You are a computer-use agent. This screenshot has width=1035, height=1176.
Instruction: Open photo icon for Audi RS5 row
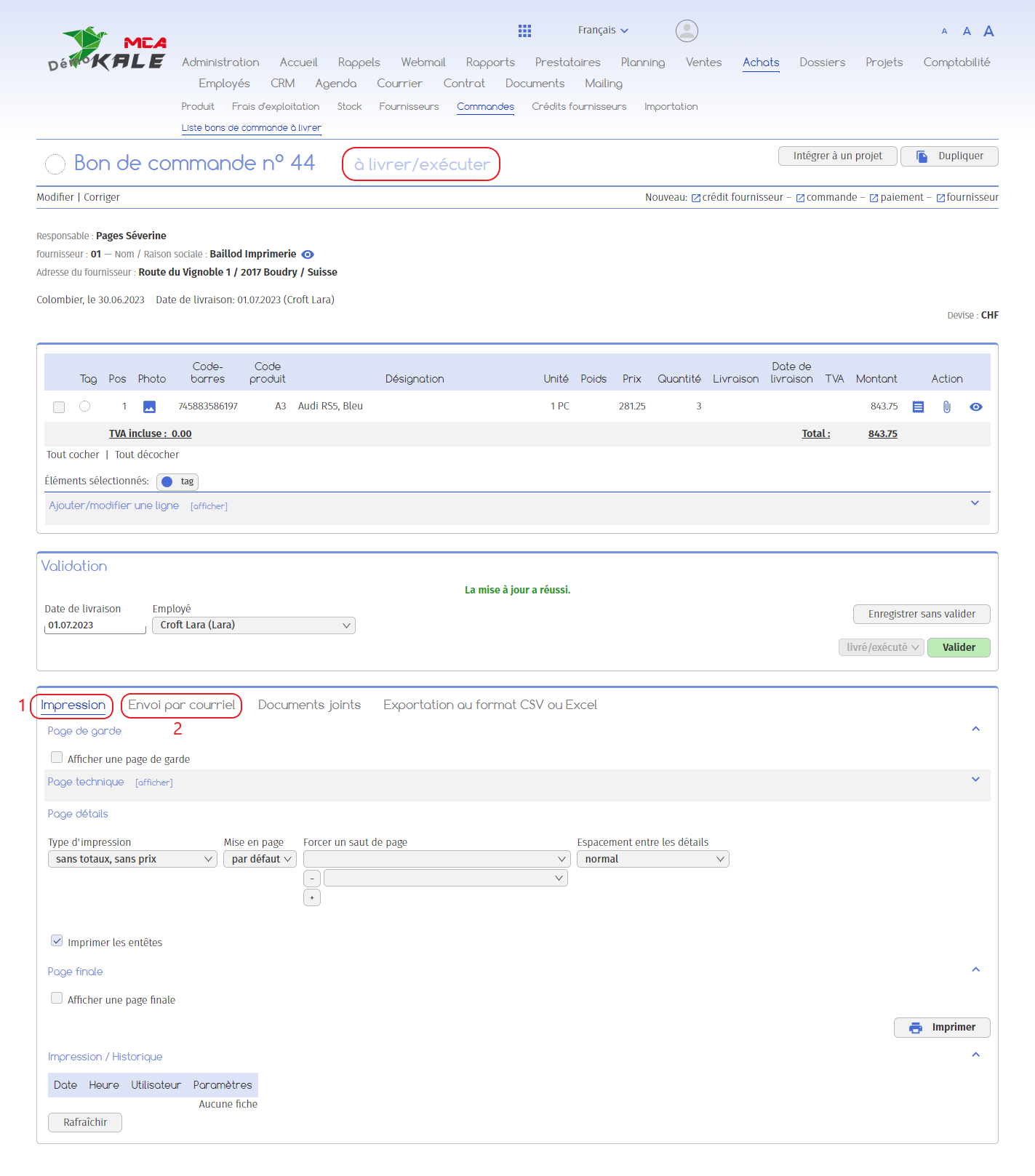149,407
